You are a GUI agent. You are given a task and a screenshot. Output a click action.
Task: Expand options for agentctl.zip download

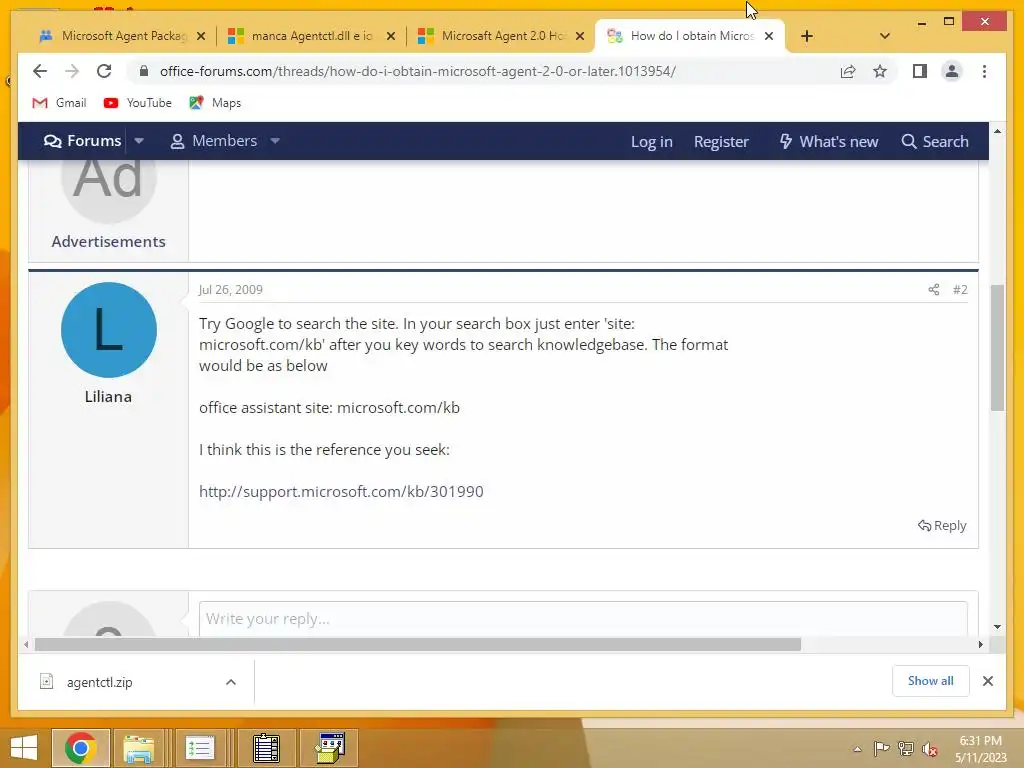tap(231, 682)
